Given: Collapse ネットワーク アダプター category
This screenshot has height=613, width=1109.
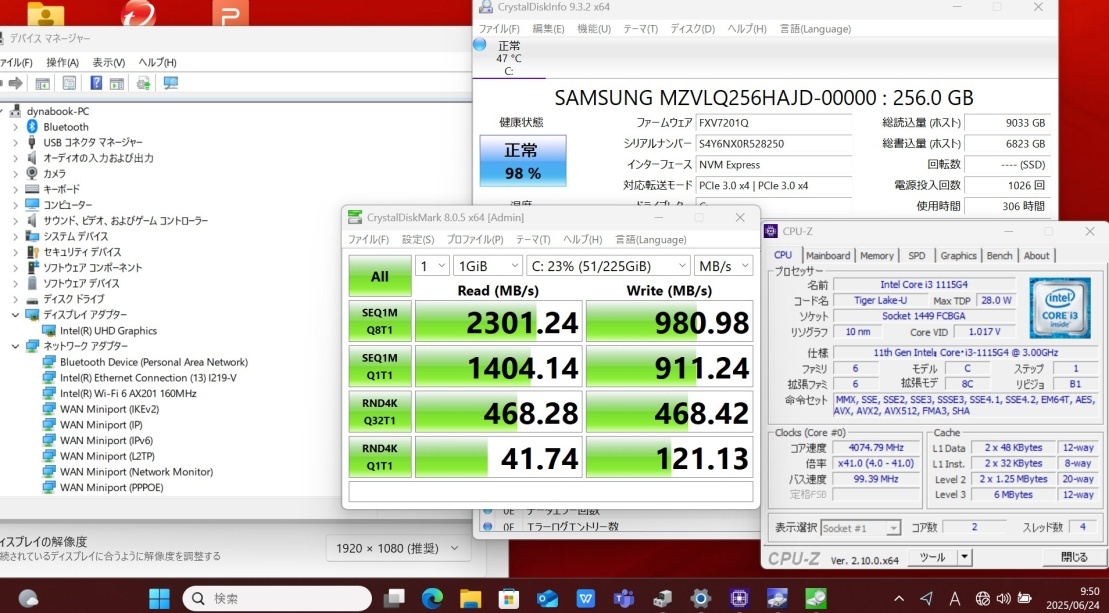Looking at the screenshot, I should click(15, 346).
